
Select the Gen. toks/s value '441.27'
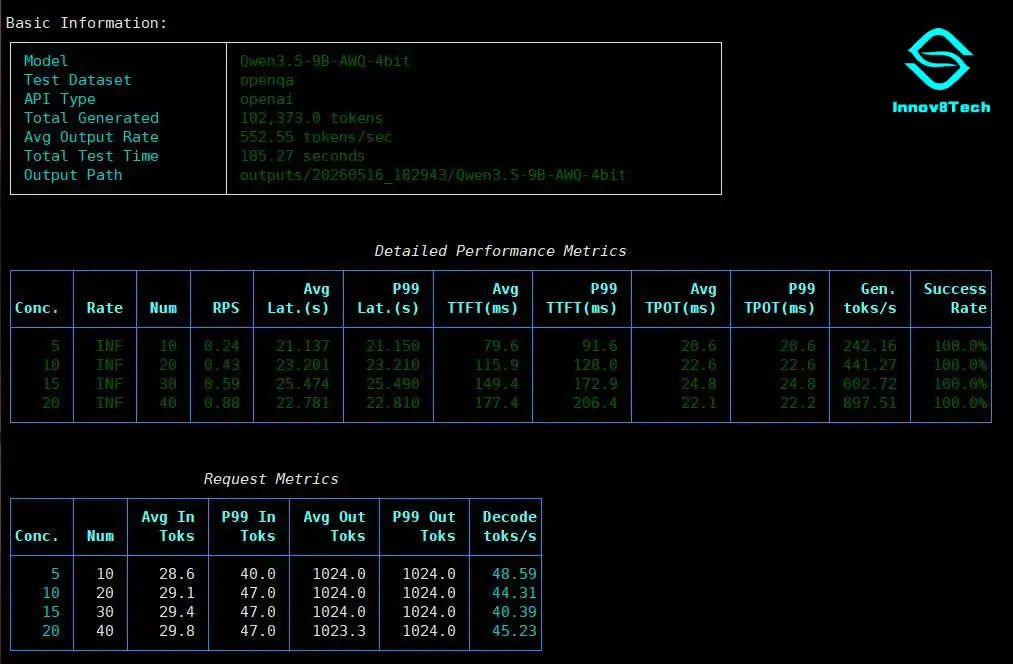(870, 365)
